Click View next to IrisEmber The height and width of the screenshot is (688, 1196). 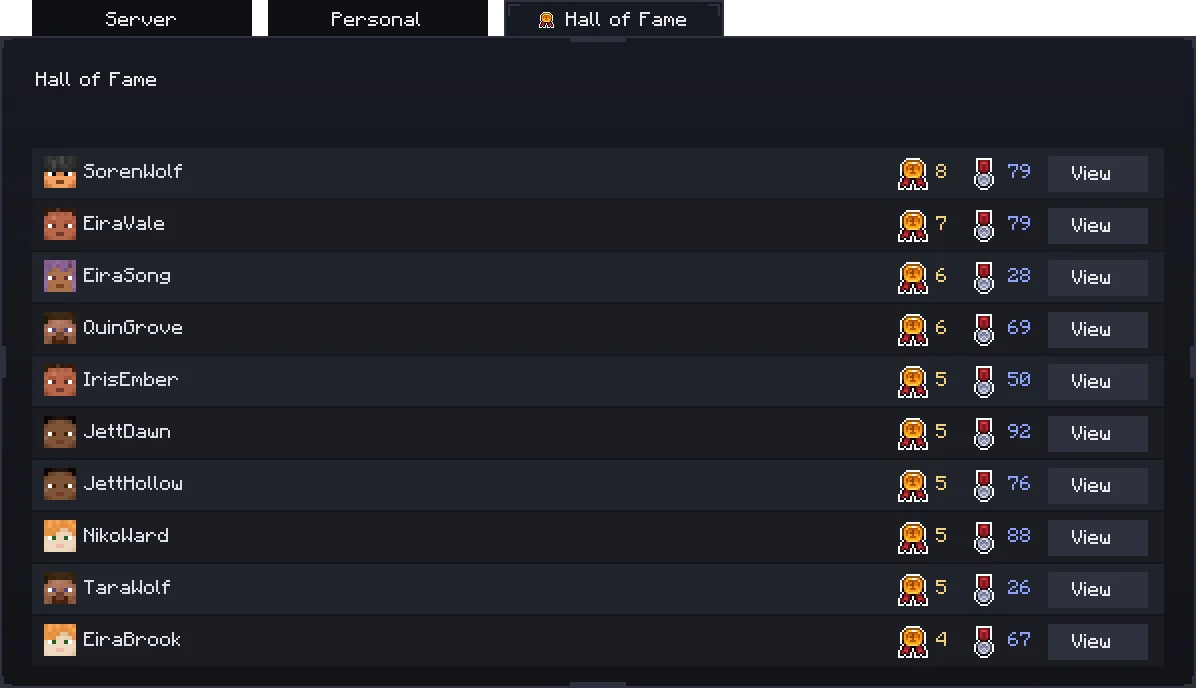pos(1097,381)
